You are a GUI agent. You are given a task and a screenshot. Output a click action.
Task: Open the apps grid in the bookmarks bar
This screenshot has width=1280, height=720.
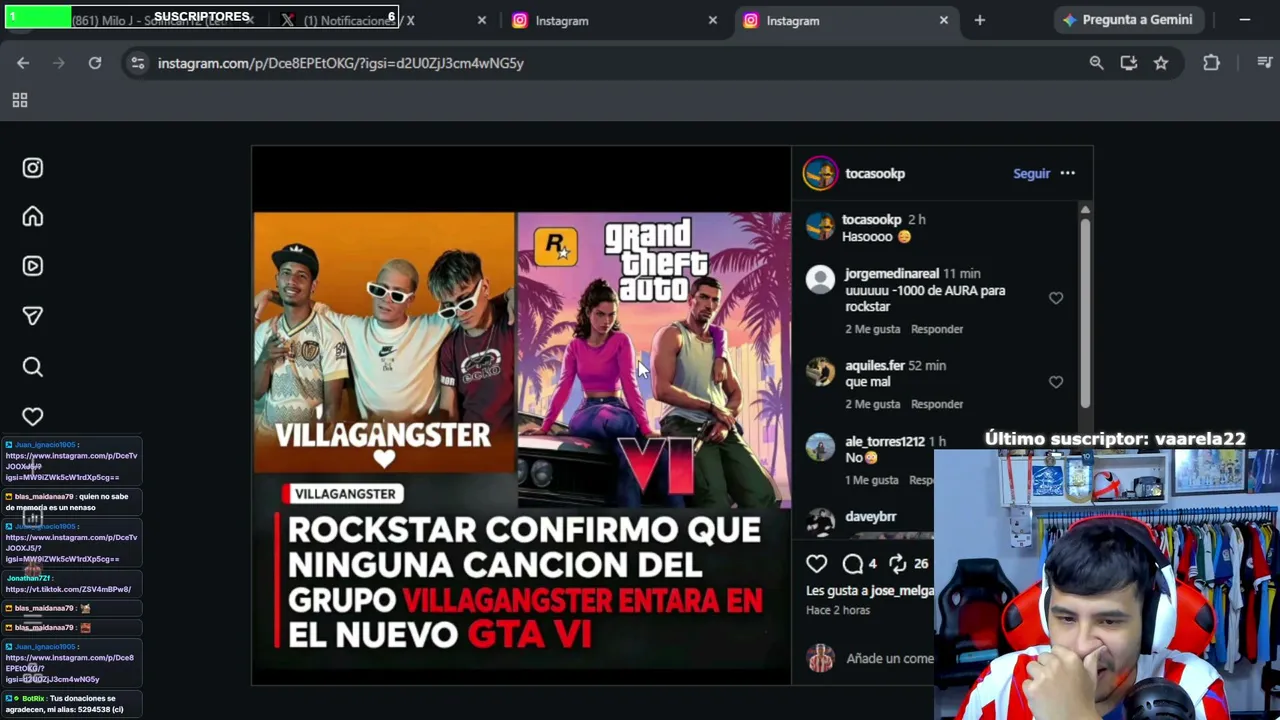(x=19, y=100)
